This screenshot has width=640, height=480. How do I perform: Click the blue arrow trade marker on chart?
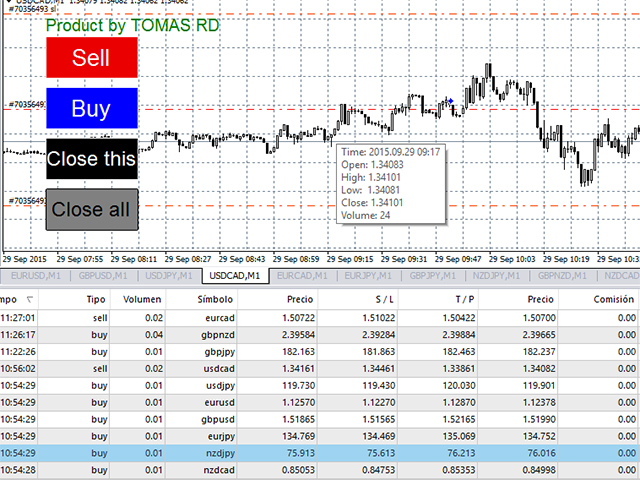[x=451, y=101]
